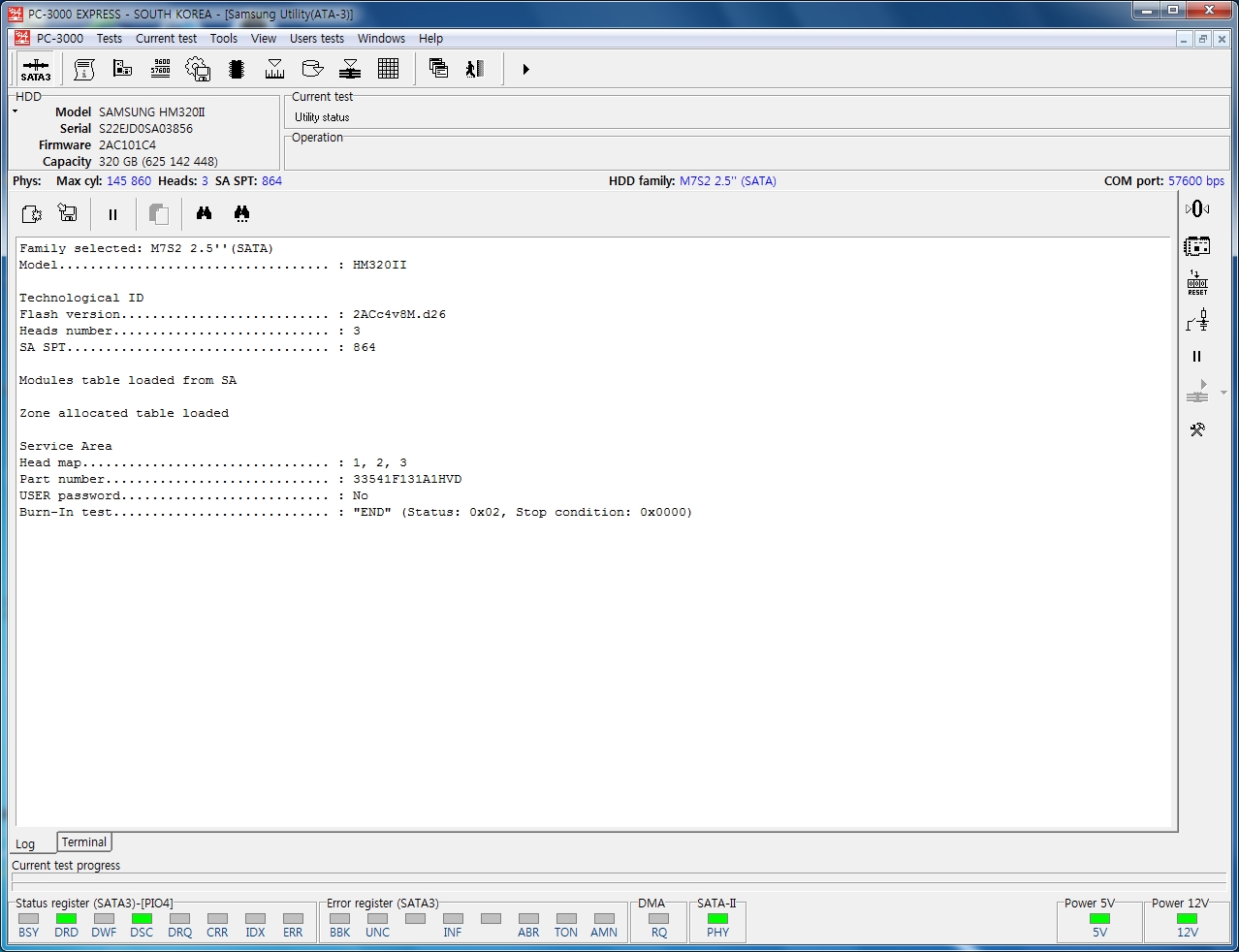Screen dimensions: 1239x952
Task: Click the greyed spindle start icon
Action: 1197,393
